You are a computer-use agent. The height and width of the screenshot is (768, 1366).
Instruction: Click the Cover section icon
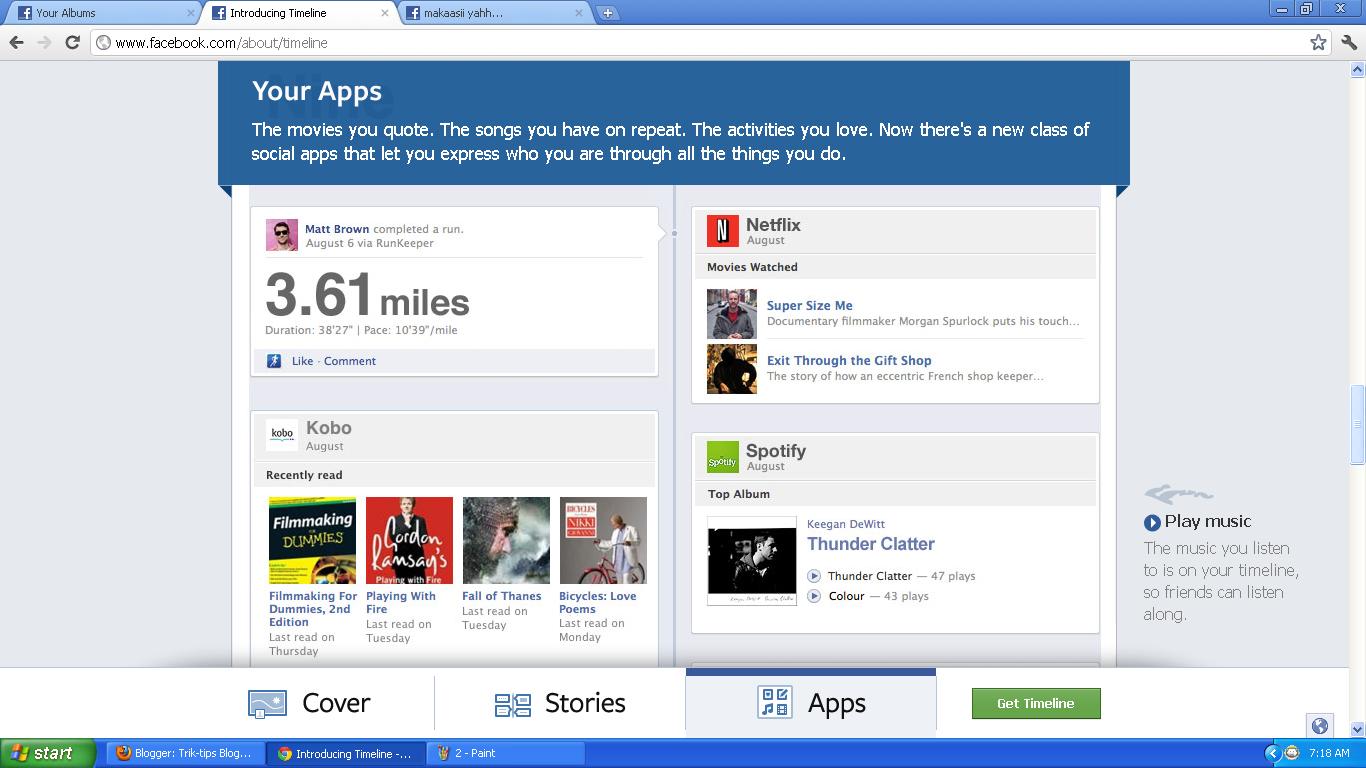pyautogui.click(x=267, y=704)
